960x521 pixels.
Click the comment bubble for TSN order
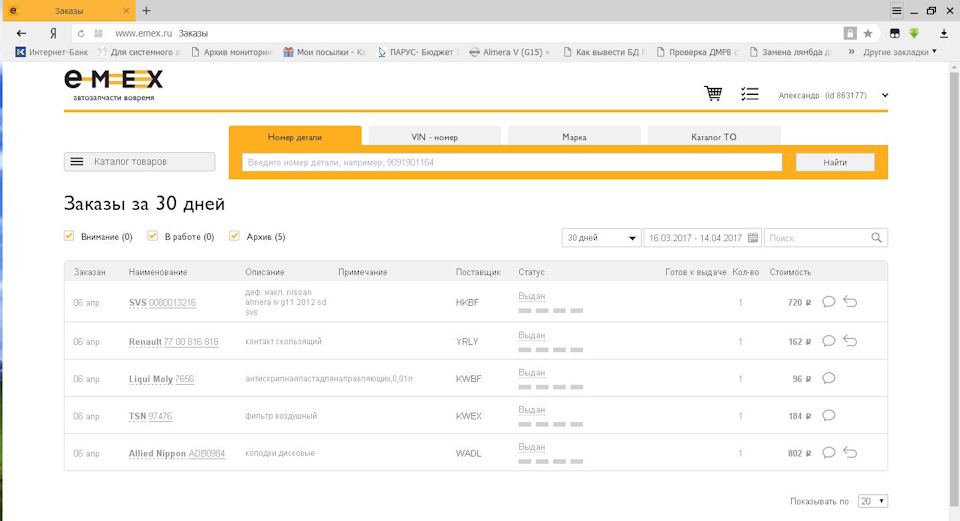coord(828,416)
